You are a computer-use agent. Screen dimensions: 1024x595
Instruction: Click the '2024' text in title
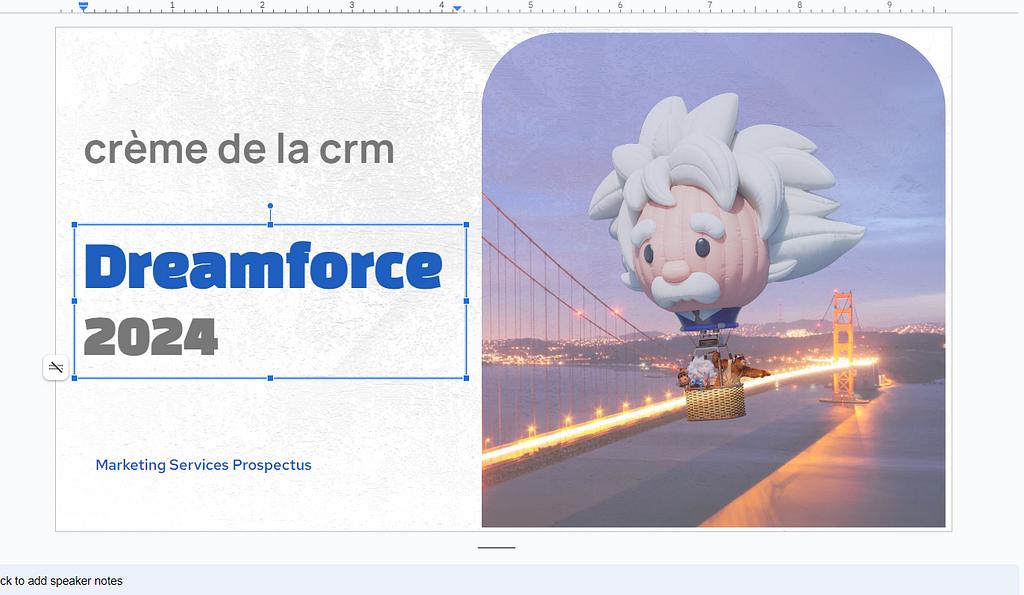pyautogui.click(x=151, y=337)
